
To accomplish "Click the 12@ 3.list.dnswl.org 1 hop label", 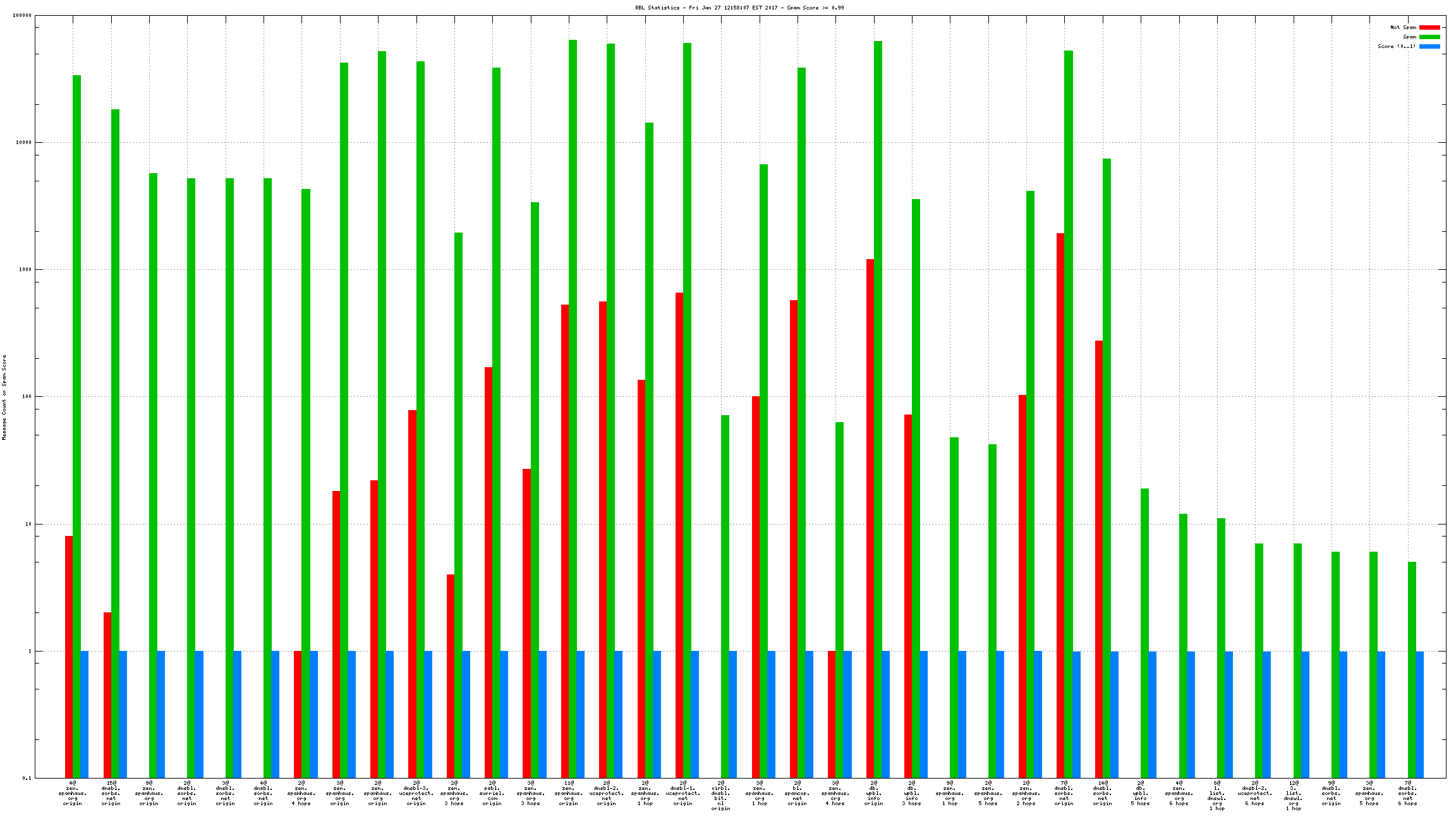I will [x=1293, y=796].
